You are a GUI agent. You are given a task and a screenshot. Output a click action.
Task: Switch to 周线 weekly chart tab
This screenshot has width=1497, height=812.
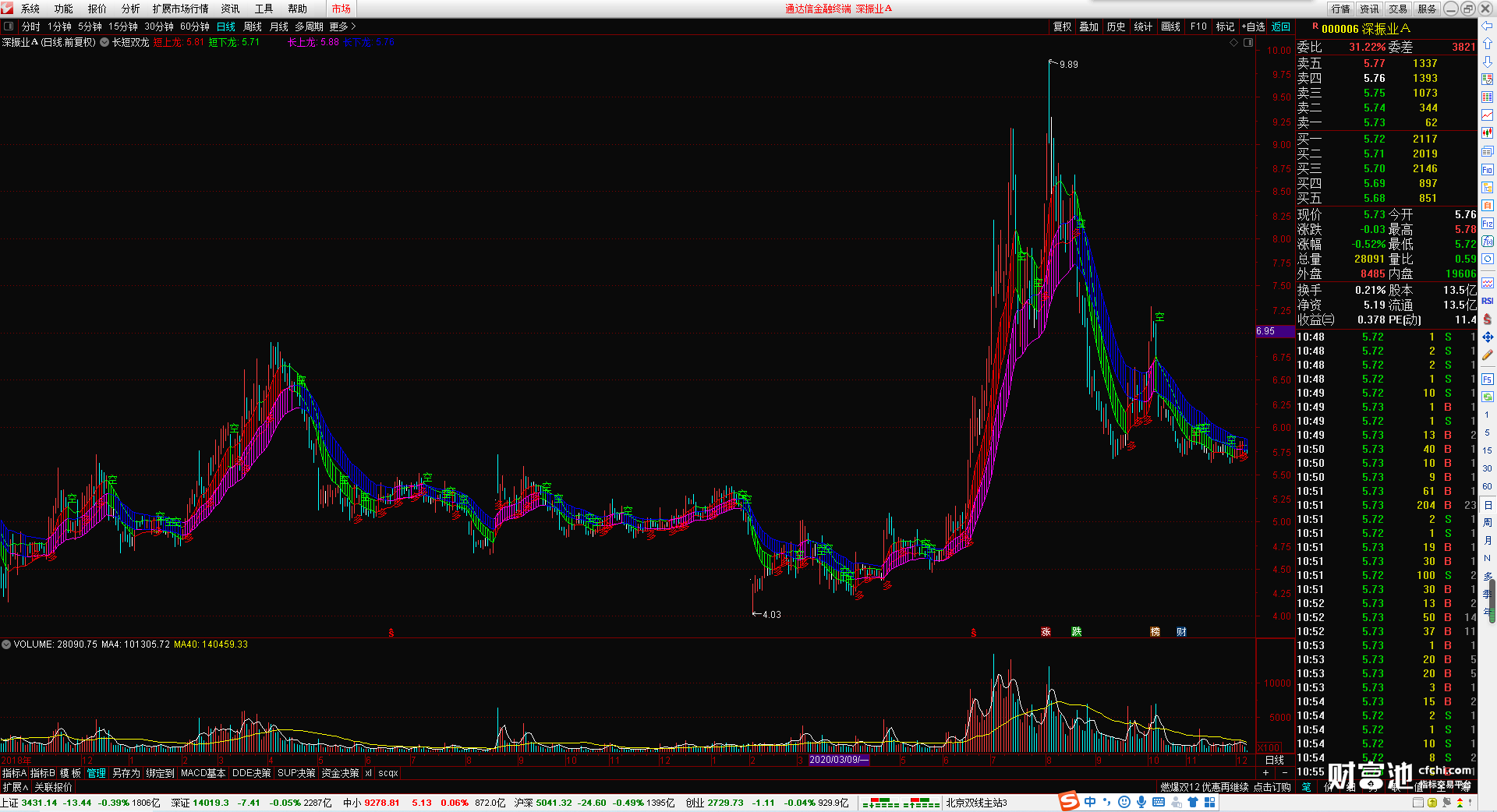point(253,26)
